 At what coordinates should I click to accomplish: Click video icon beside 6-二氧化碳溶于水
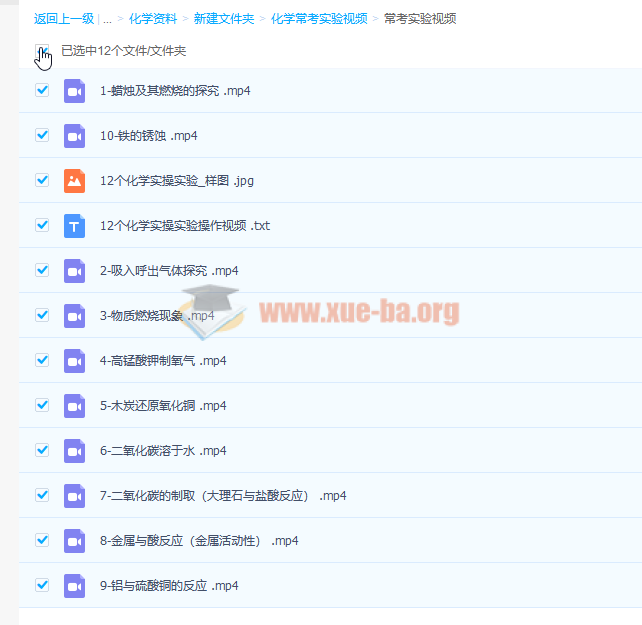(75, 451)
